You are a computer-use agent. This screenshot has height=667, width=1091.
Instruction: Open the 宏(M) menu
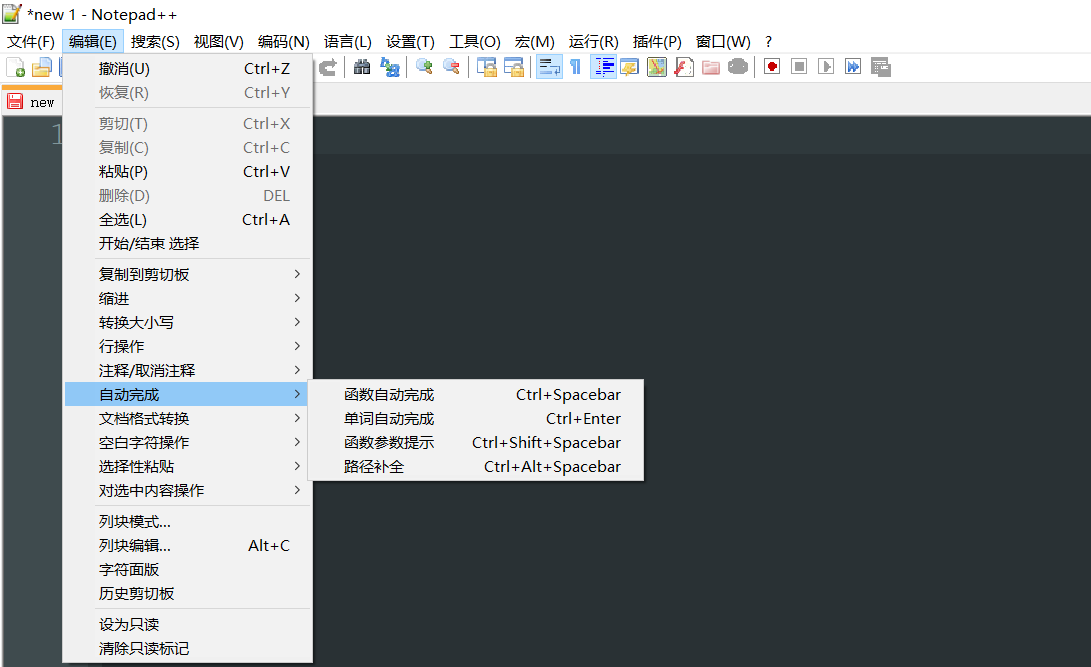[534, 42]
